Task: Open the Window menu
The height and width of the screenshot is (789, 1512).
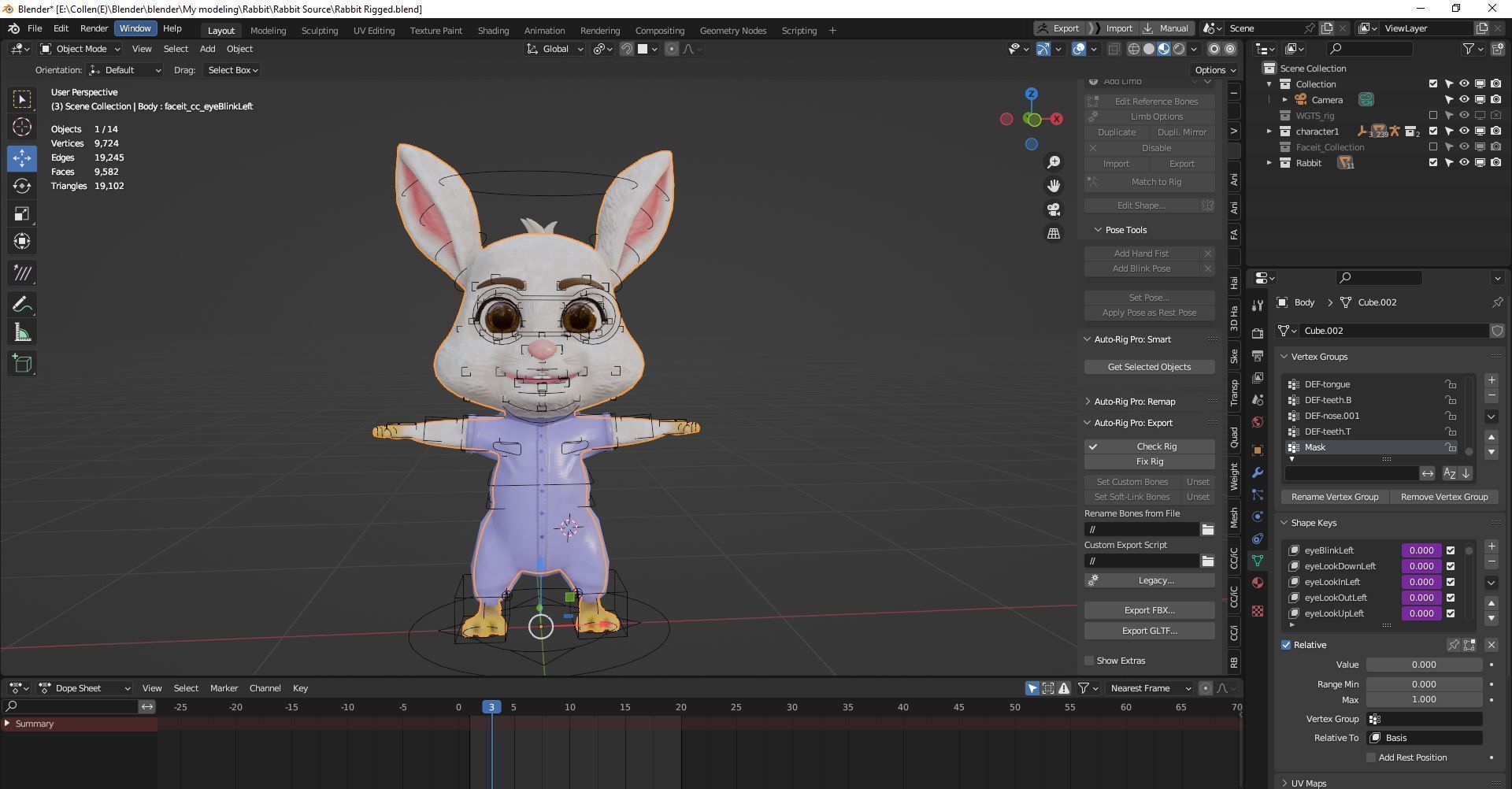Action: coord(135,28)
